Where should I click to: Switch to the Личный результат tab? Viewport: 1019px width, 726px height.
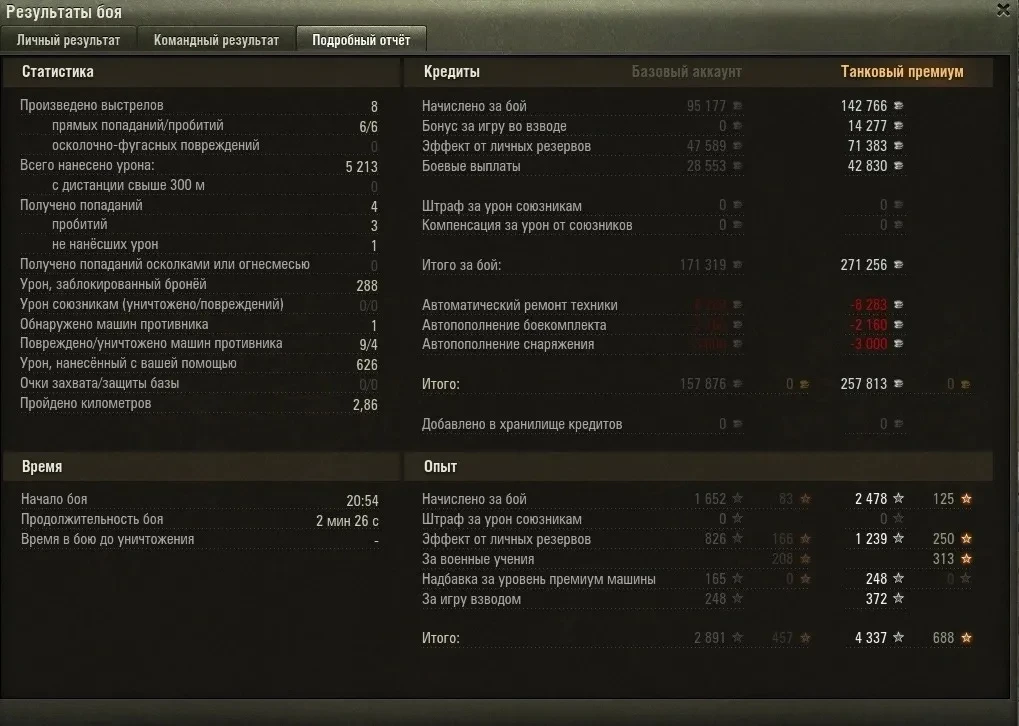pos(68,41)
